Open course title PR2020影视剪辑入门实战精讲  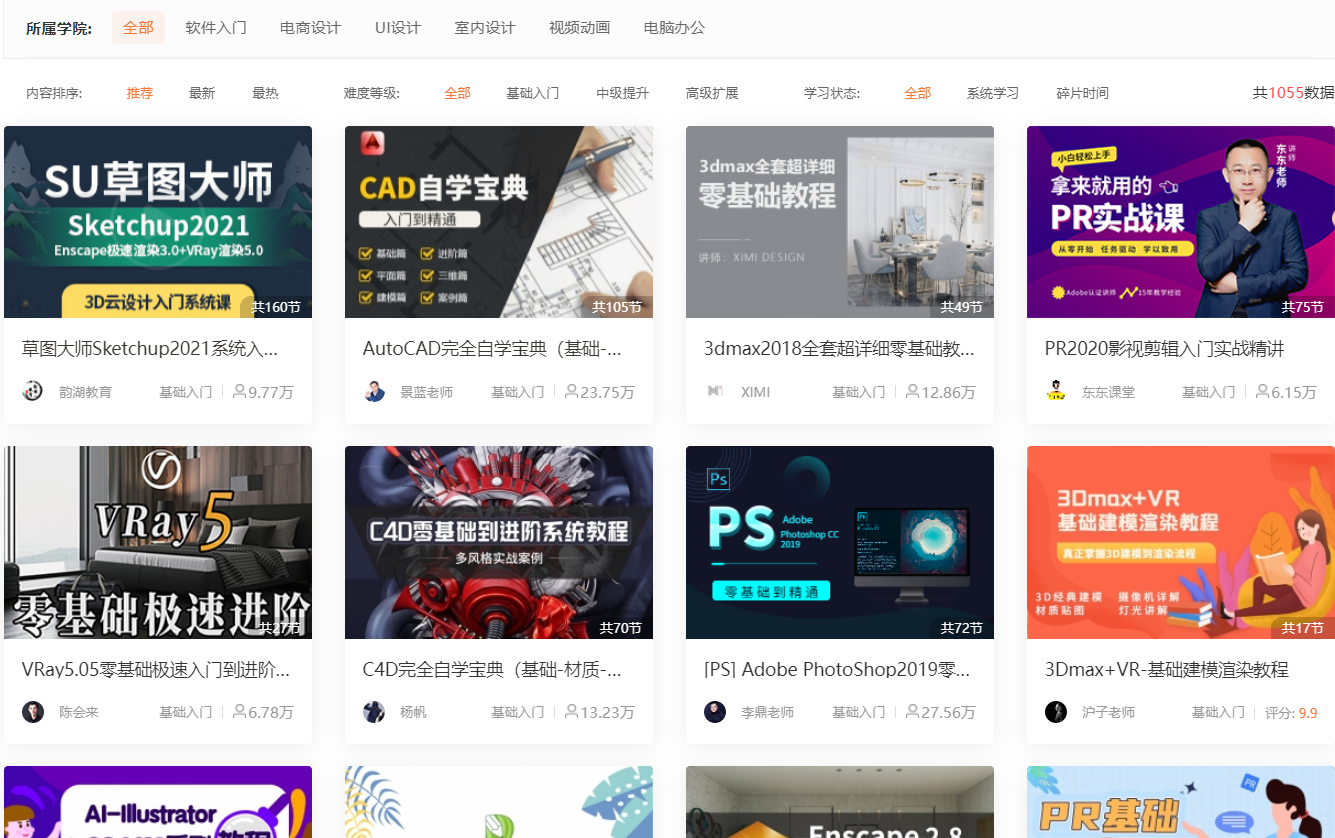(1164, 349)
